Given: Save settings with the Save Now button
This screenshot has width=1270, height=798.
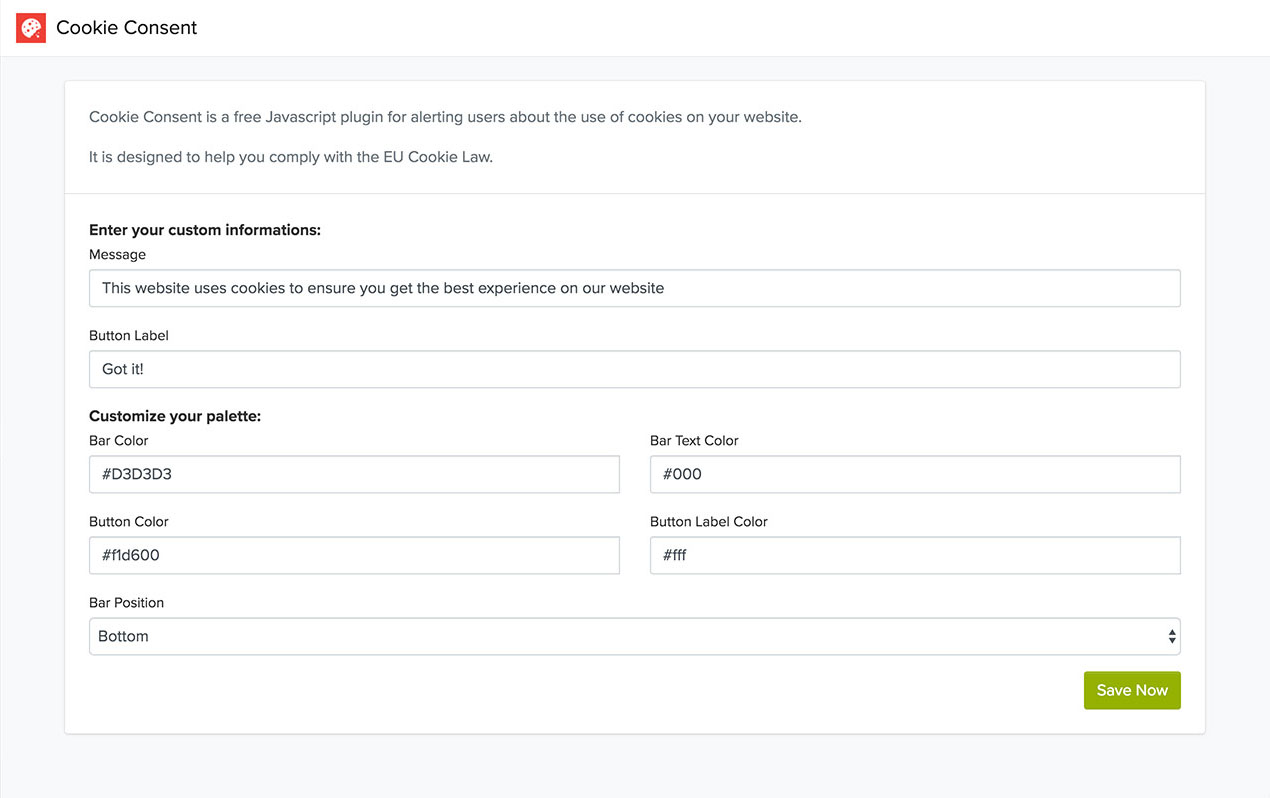Looking at the screenshot, I should coord(1132,690).
